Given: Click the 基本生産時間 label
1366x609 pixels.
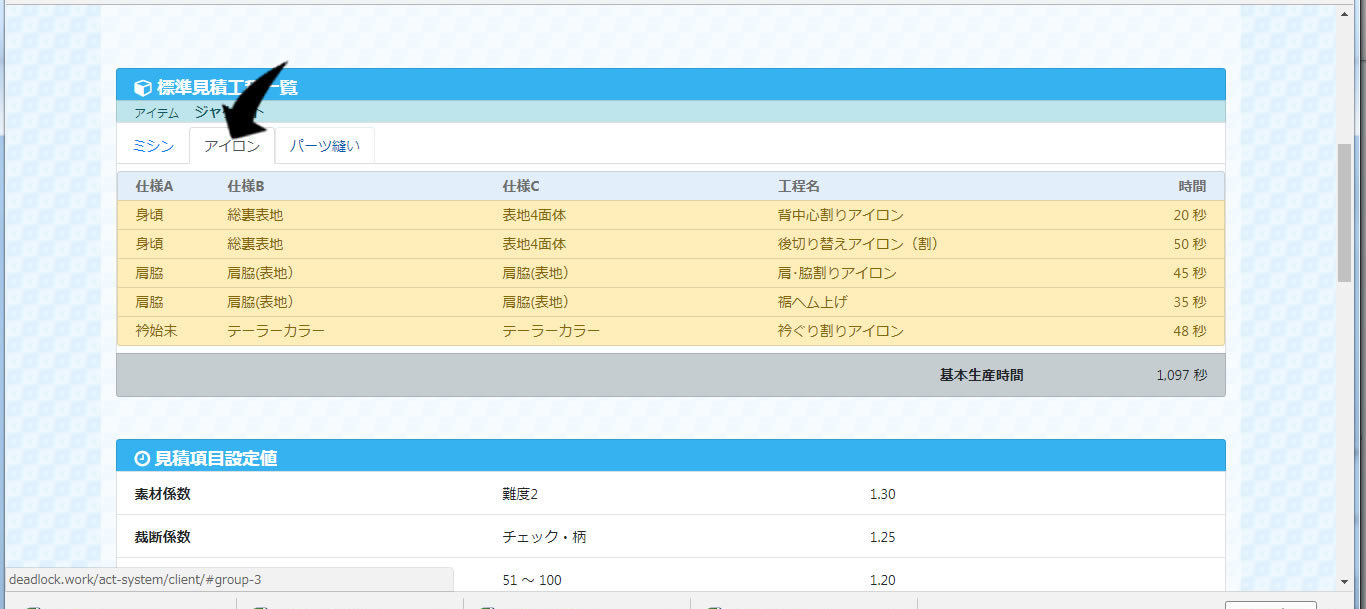Looking at the screenshot, I should [981, 375].
